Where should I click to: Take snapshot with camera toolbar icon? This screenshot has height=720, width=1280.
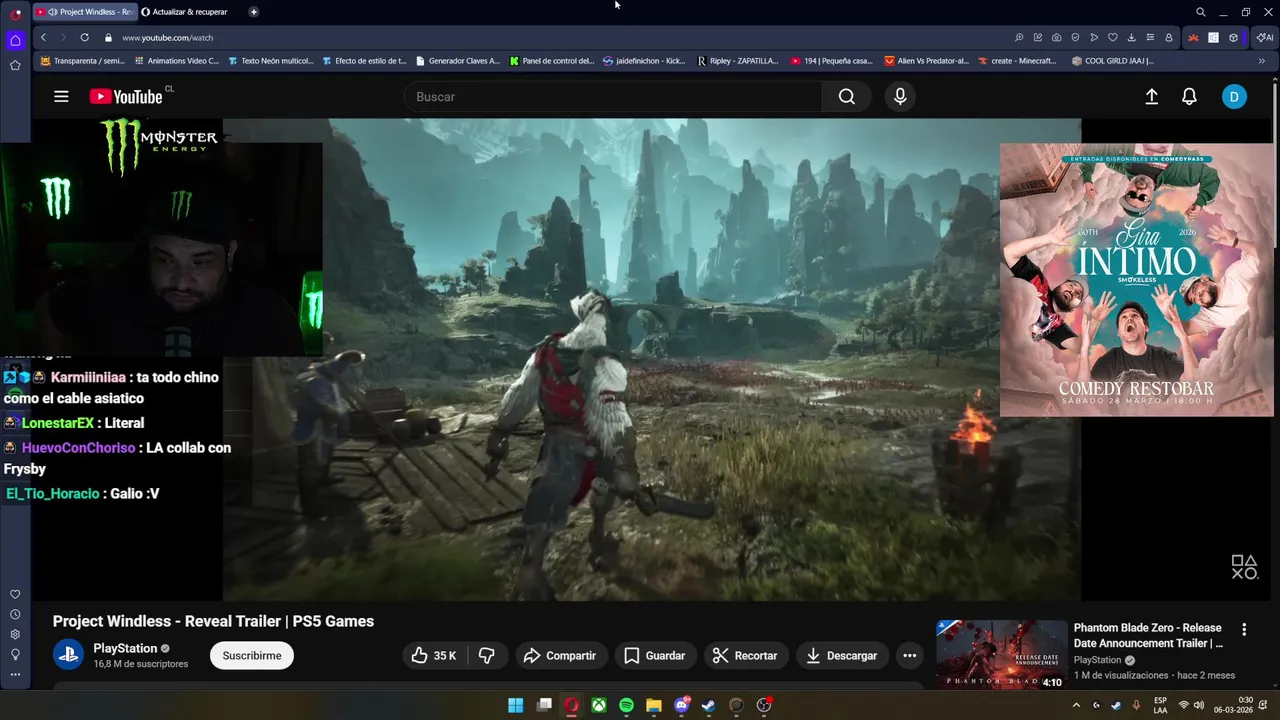pyautogui.click(x=1056, y=37)
